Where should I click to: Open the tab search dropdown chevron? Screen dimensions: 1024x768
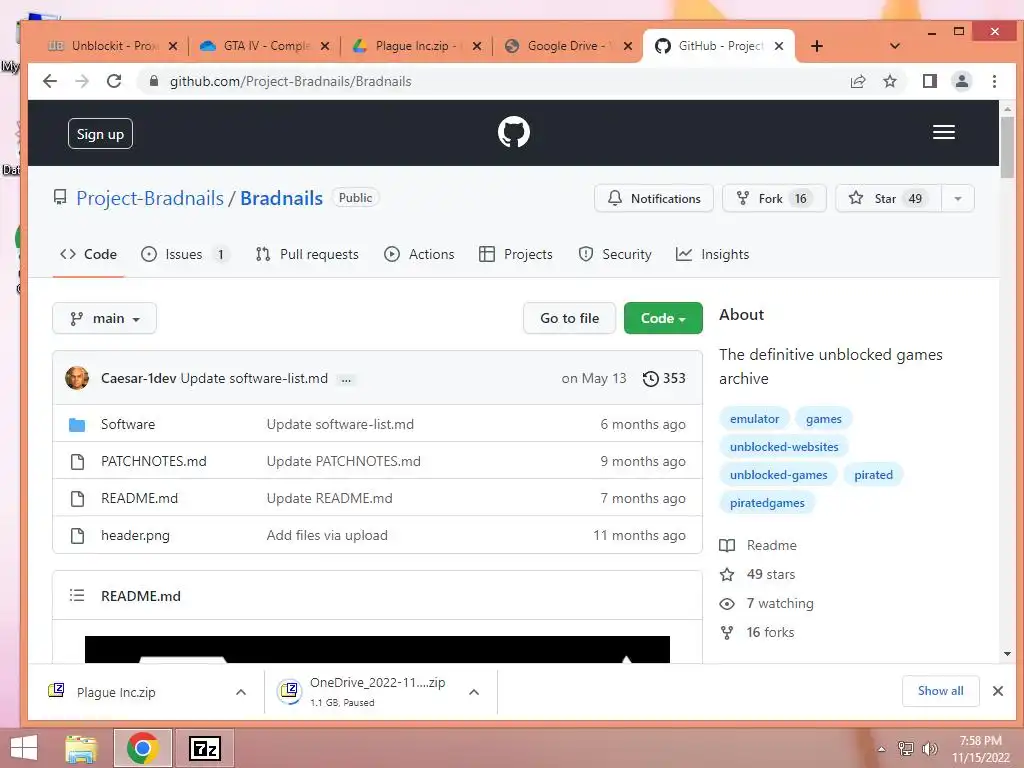click(895, 46)
